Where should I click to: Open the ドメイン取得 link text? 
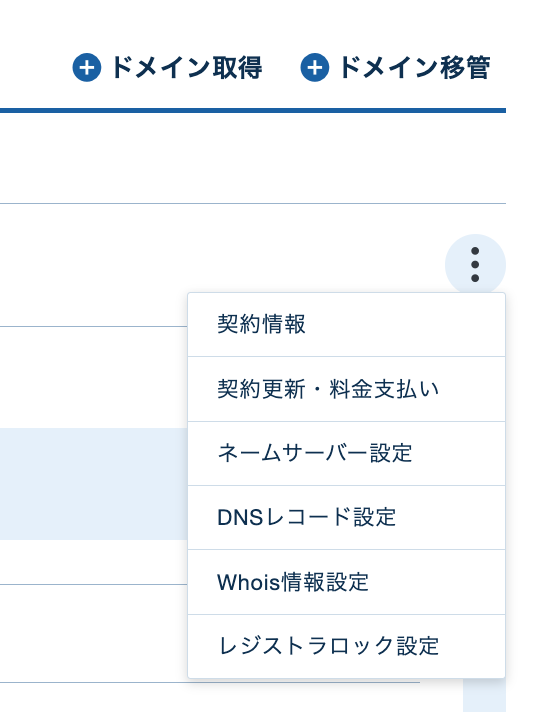coord(187,68)
